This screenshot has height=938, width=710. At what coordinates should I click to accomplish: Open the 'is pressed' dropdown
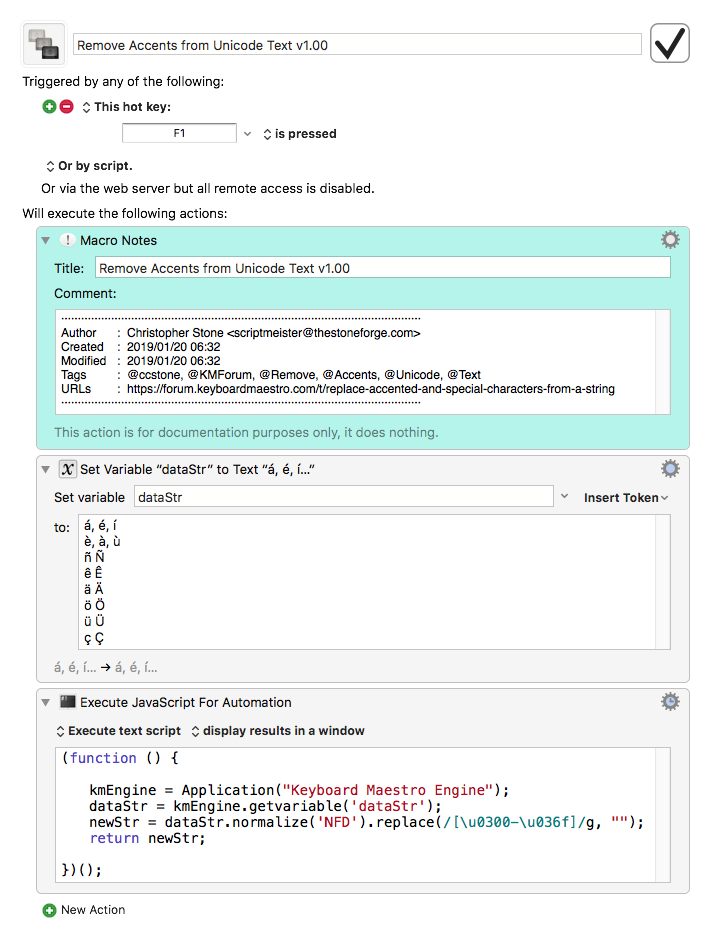(299, 133)
